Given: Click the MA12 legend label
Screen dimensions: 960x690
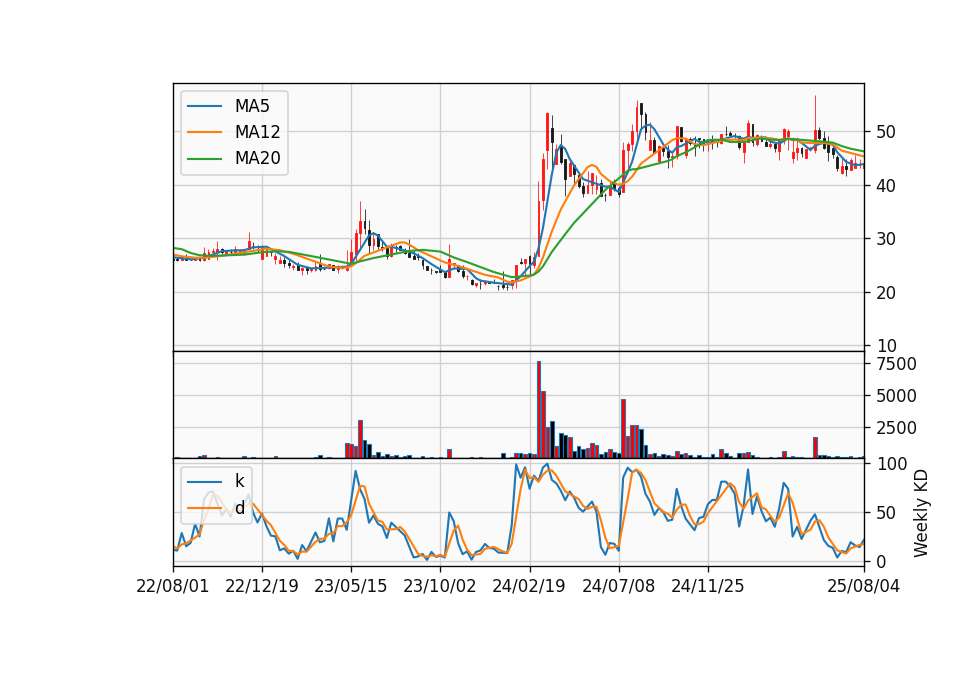Looking at the screenshot, I should click(x=257, y=132).
